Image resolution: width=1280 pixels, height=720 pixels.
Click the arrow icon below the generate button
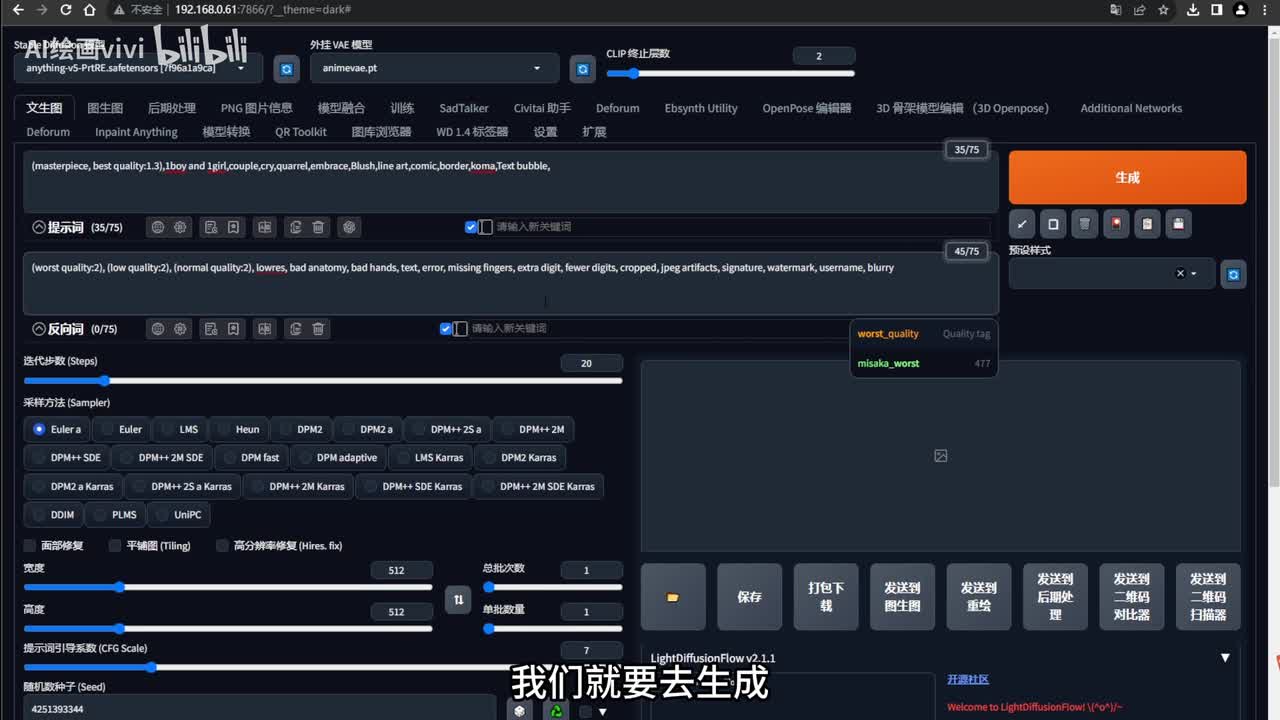click(x=1021, y=224)
